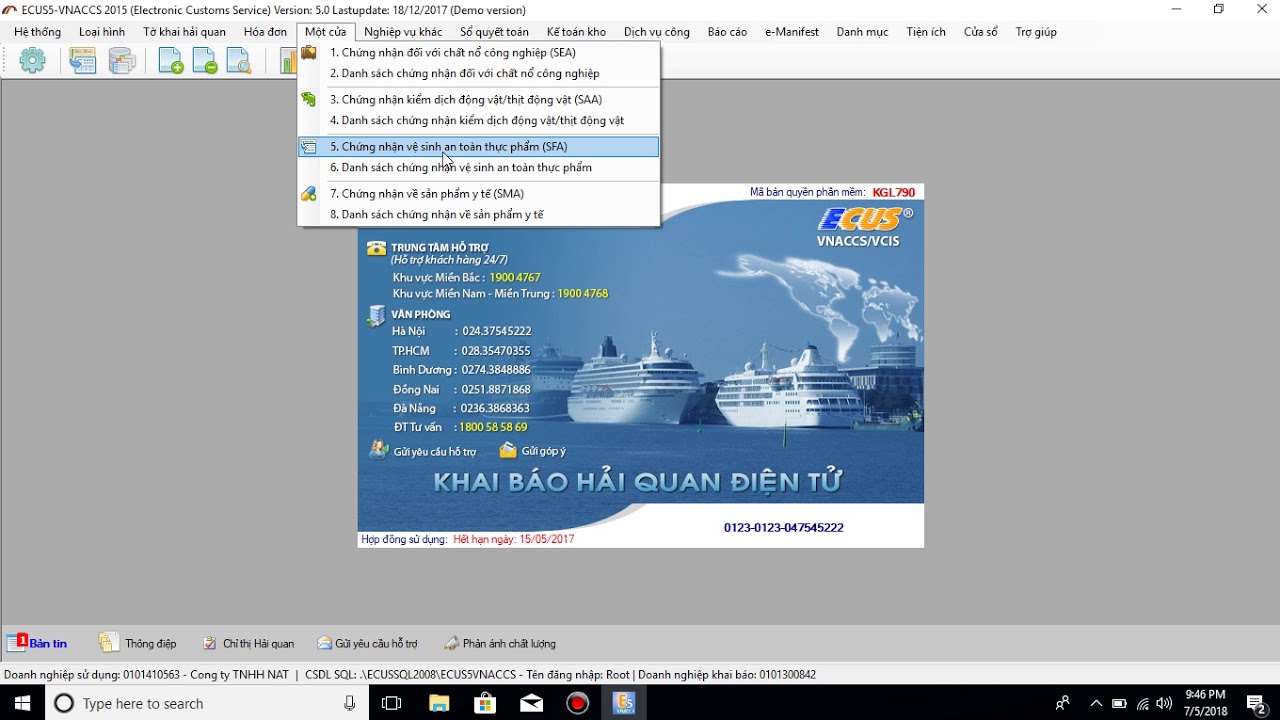Screen dimensions: 1280x720
Task: Click the Gửi yêu cầu hỗ trợ splash link
Action: coord(435,452)
